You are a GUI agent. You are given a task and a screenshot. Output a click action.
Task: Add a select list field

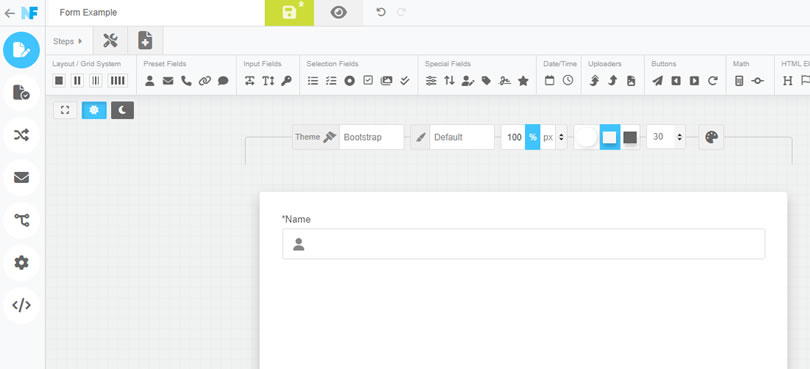point(313,81)
